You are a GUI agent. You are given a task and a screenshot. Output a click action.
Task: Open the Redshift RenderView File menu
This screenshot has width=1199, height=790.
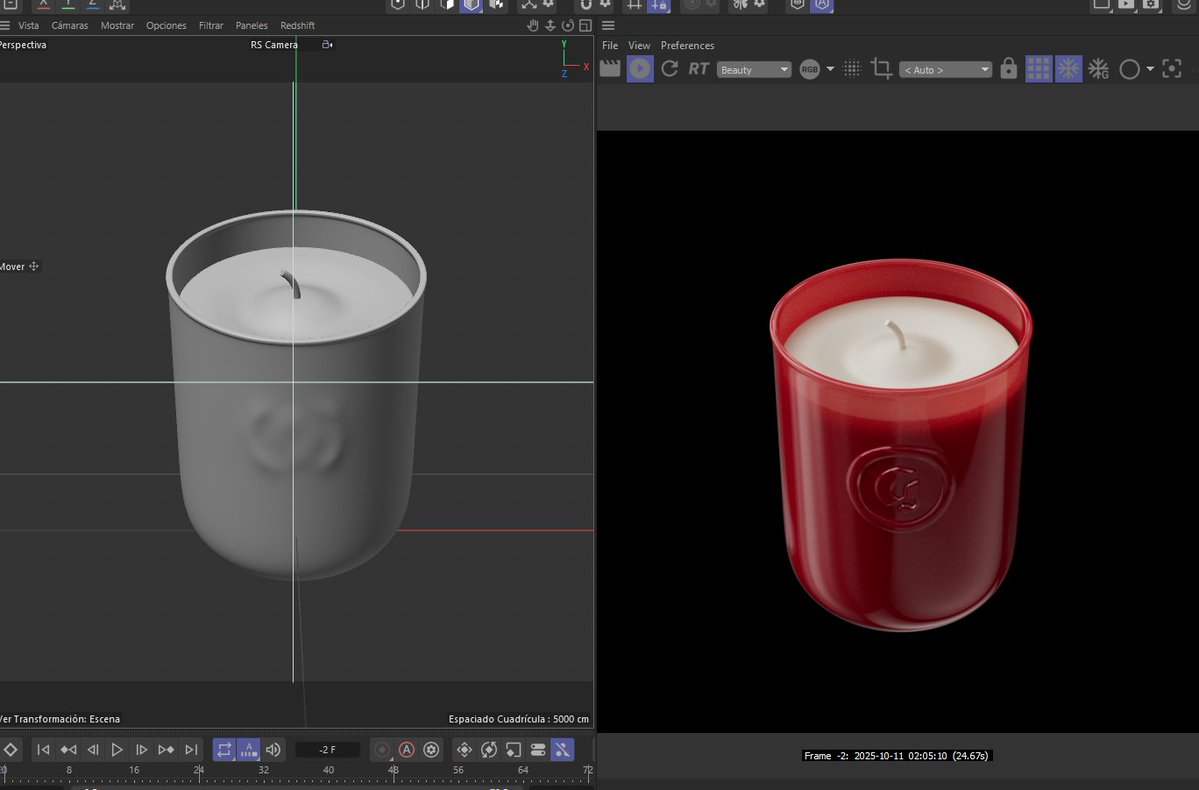610,45
